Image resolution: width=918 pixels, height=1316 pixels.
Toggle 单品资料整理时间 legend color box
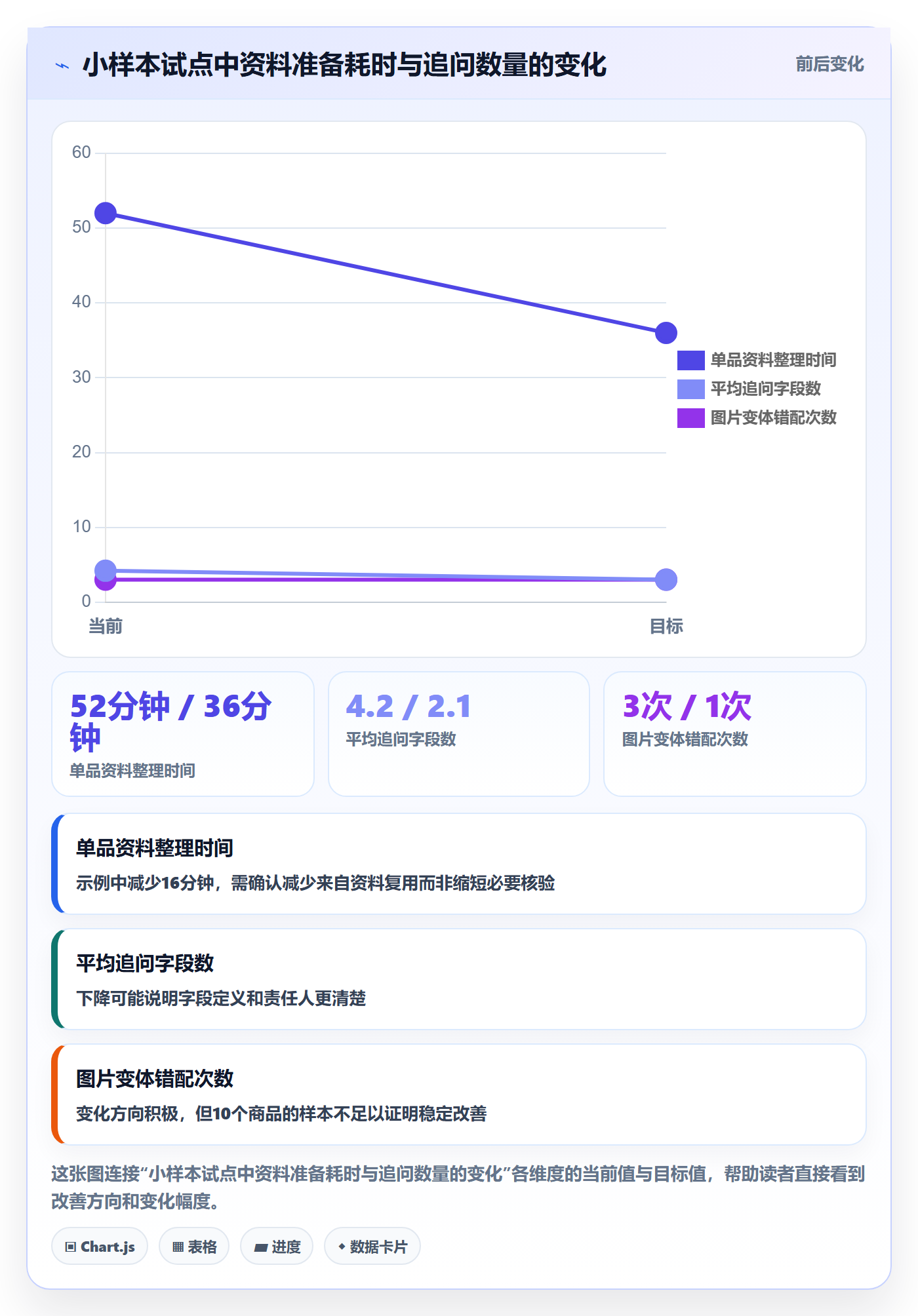690,360
